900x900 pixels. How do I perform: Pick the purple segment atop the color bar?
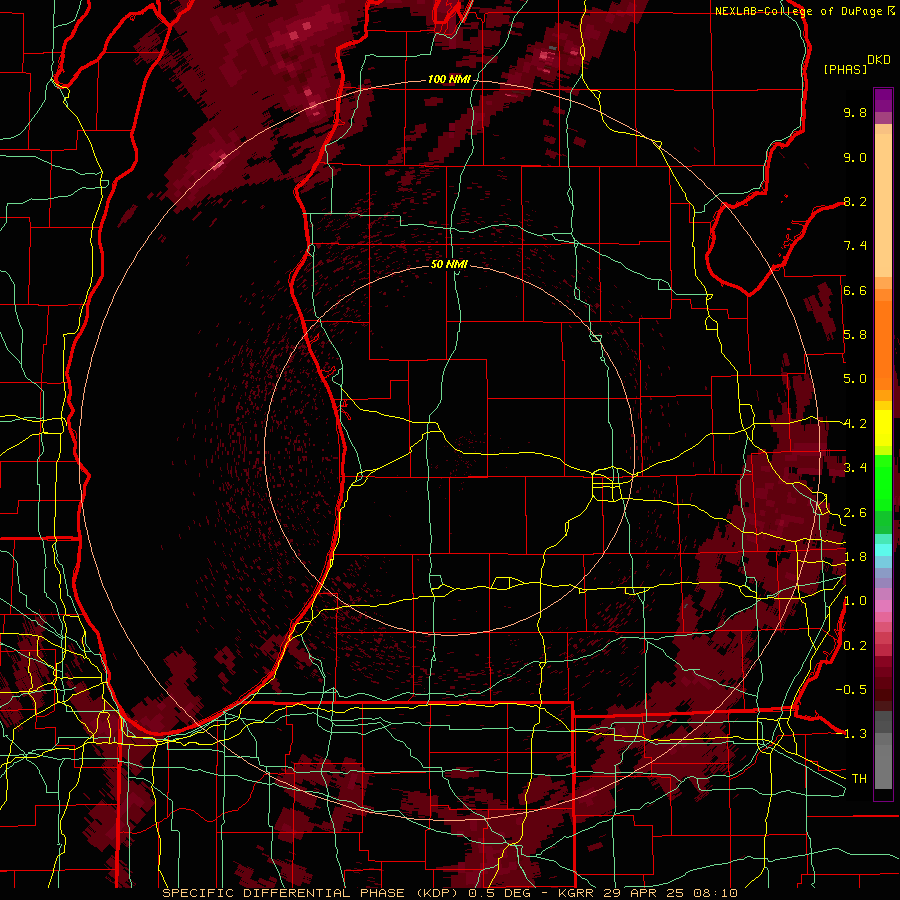(x=883, y=101)
